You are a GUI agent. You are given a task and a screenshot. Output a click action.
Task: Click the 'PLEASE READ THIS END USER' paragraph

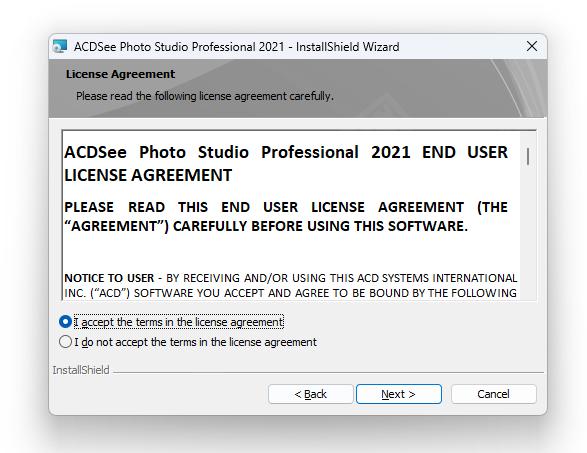pyautogui.click(x=286, y=216)
